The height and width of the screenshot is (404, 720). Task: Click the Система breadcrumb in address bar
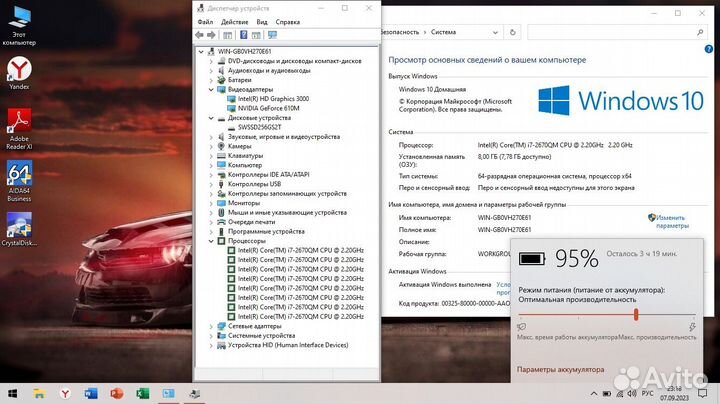point(443,32)
